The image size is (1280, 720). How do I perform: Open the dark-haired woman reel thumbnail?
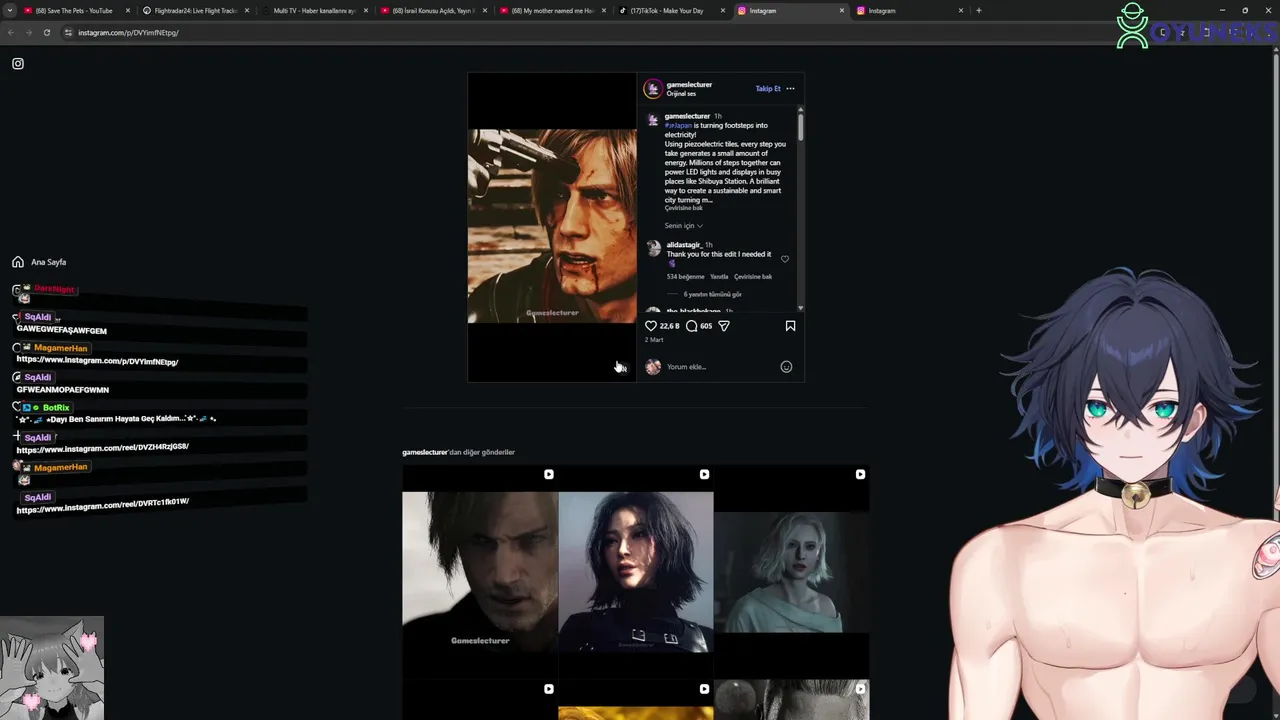pos(636,571)
